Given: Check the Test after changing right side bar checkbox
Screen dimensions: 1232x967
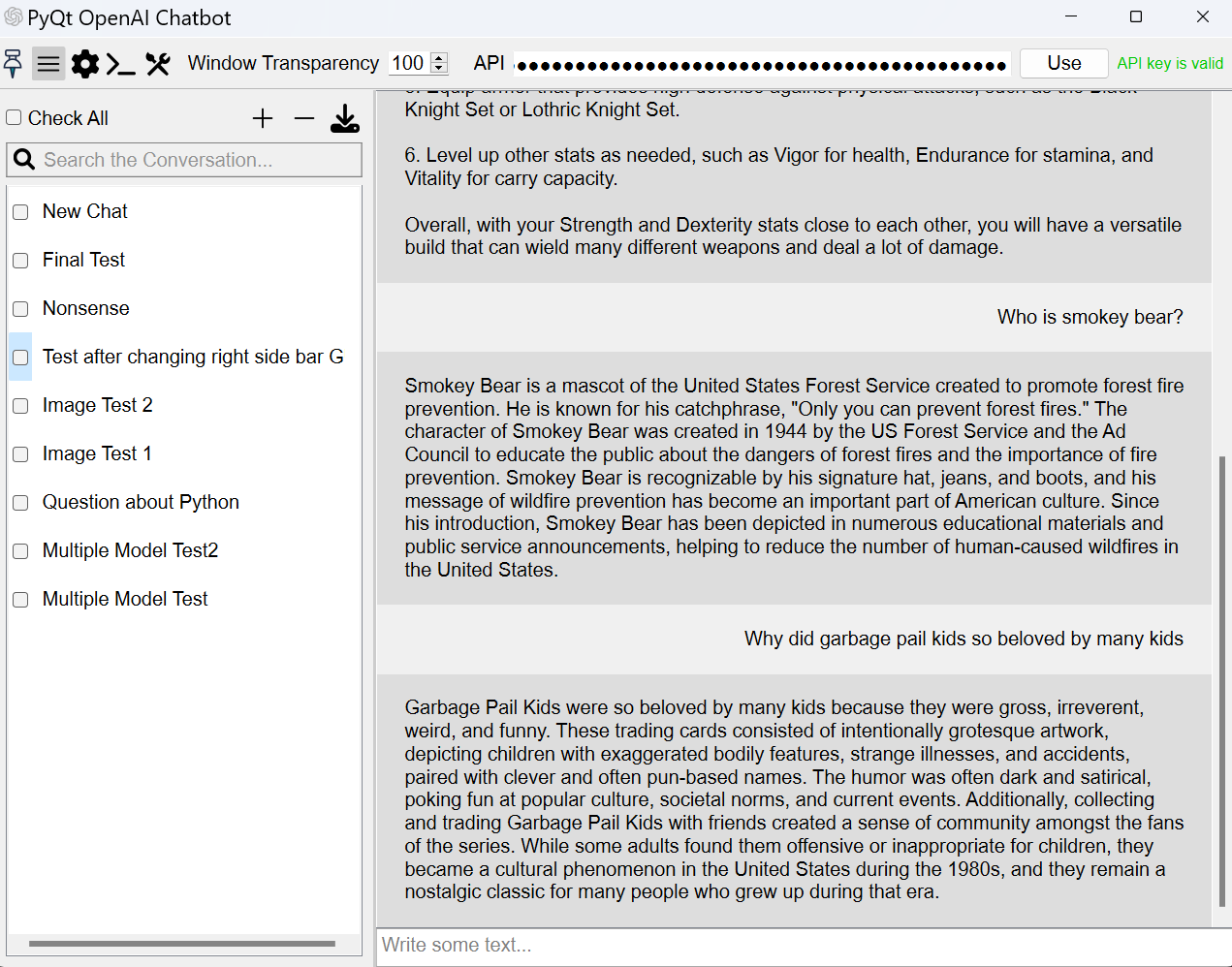Looking at the screenshot, I should click(20, 358).
